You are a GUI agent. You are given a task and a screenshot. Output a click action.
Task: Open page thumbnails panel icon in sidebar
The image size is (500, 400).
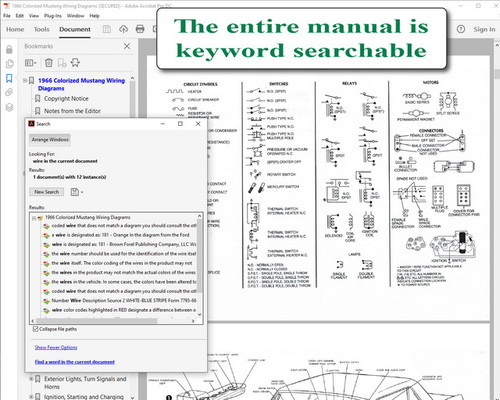coord(10,64)
